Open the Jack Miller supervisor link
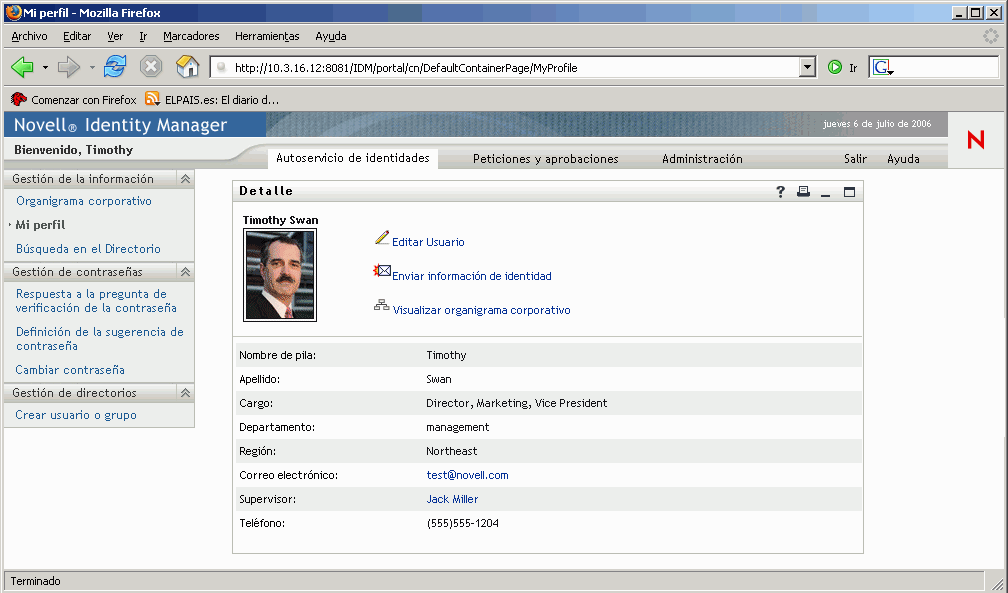 (x=452, y=499)
